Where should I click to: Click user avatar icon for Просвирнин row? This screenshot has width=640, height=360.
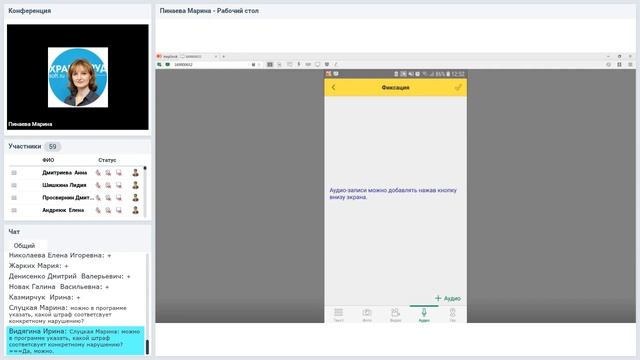click(136, 198)
